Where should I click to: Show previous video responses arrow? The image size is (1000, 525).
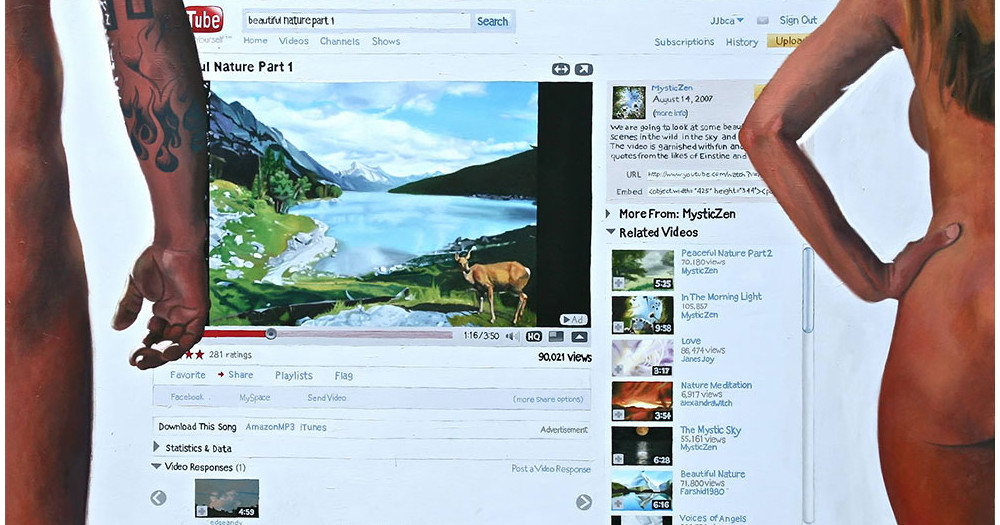pos(158,498)
